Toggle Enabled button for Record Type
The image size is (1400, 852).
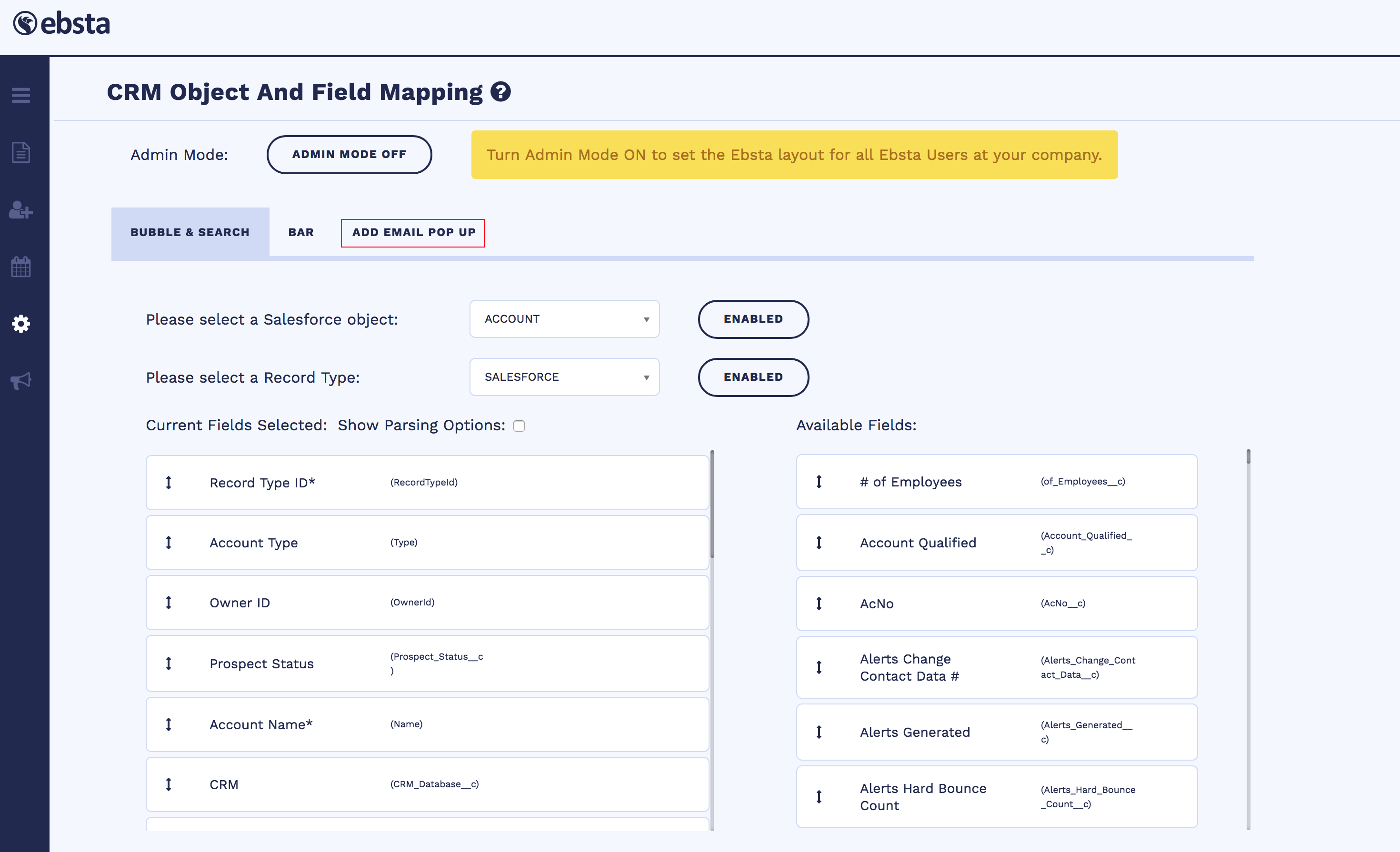[753, 377]
